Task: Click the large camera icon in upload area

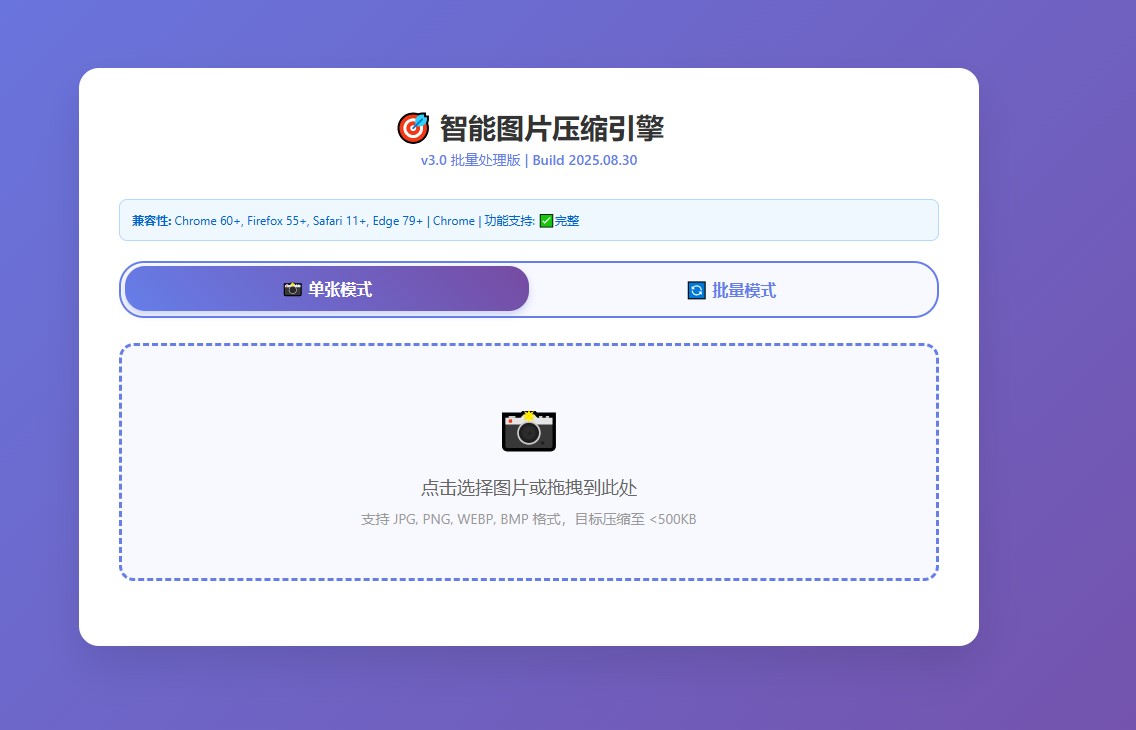Action: point(528,431)
